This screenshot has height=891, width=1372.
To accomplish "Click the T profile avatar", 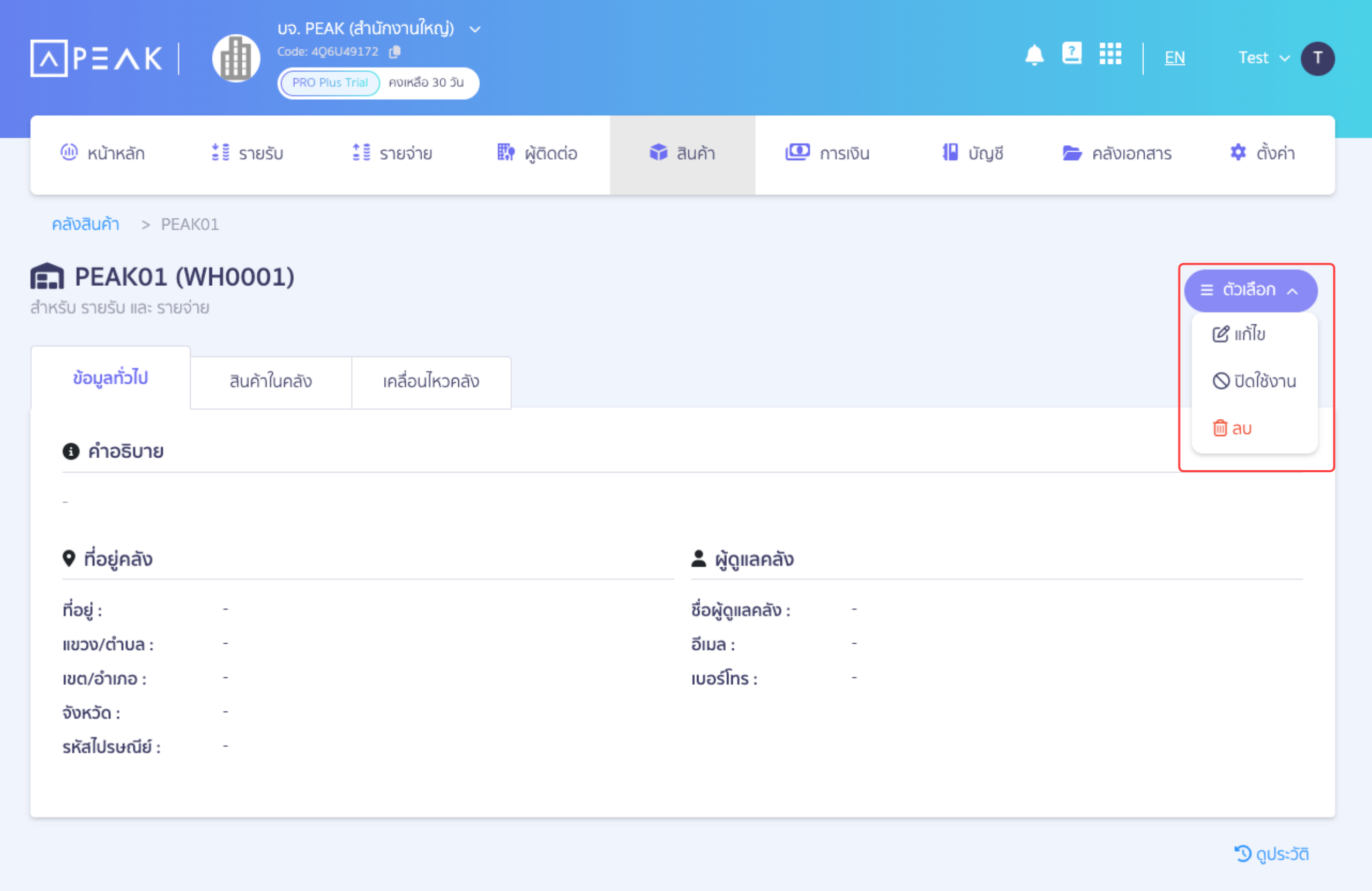I will point(1317,58).
